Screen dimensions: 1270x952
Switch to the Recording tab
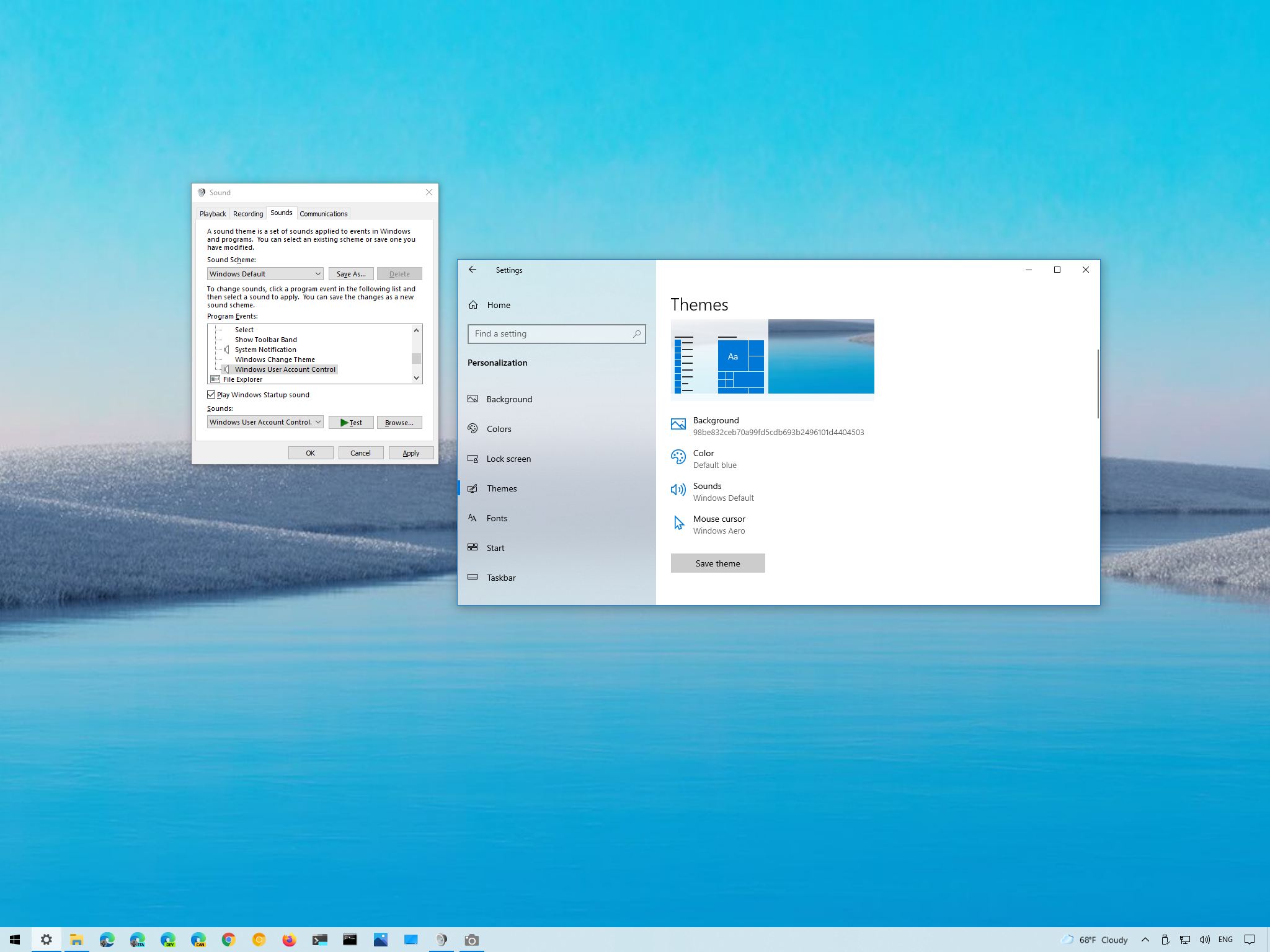248,213
